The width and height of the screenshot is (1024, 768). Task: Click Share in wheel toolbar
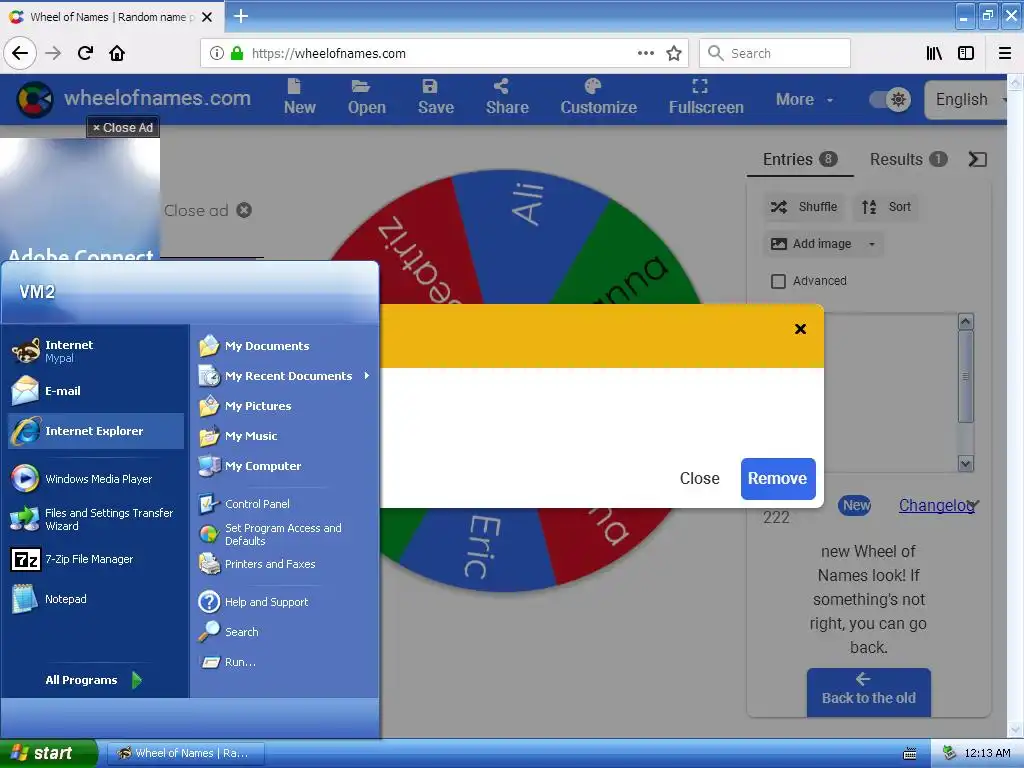click(x=507, y=97)
